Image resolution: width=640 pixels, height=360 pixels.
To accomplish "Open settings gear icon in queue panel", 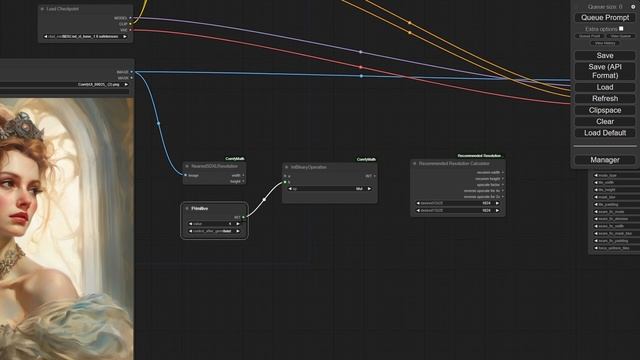I will (x=633, y=7).
